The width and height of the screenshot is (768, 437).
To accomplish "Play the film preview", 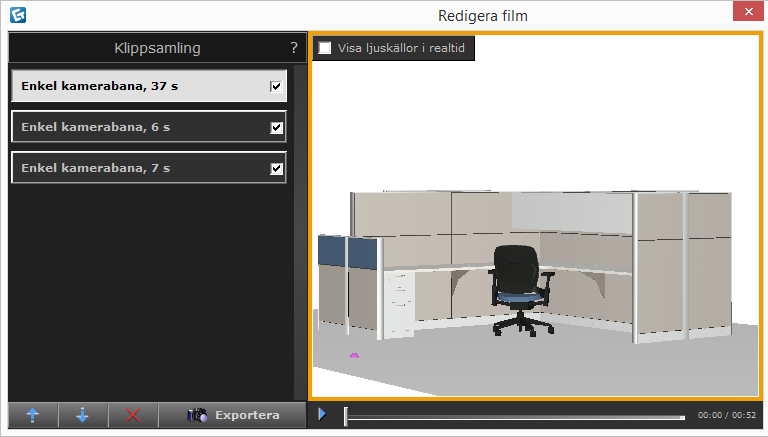I will coord(322,414).
